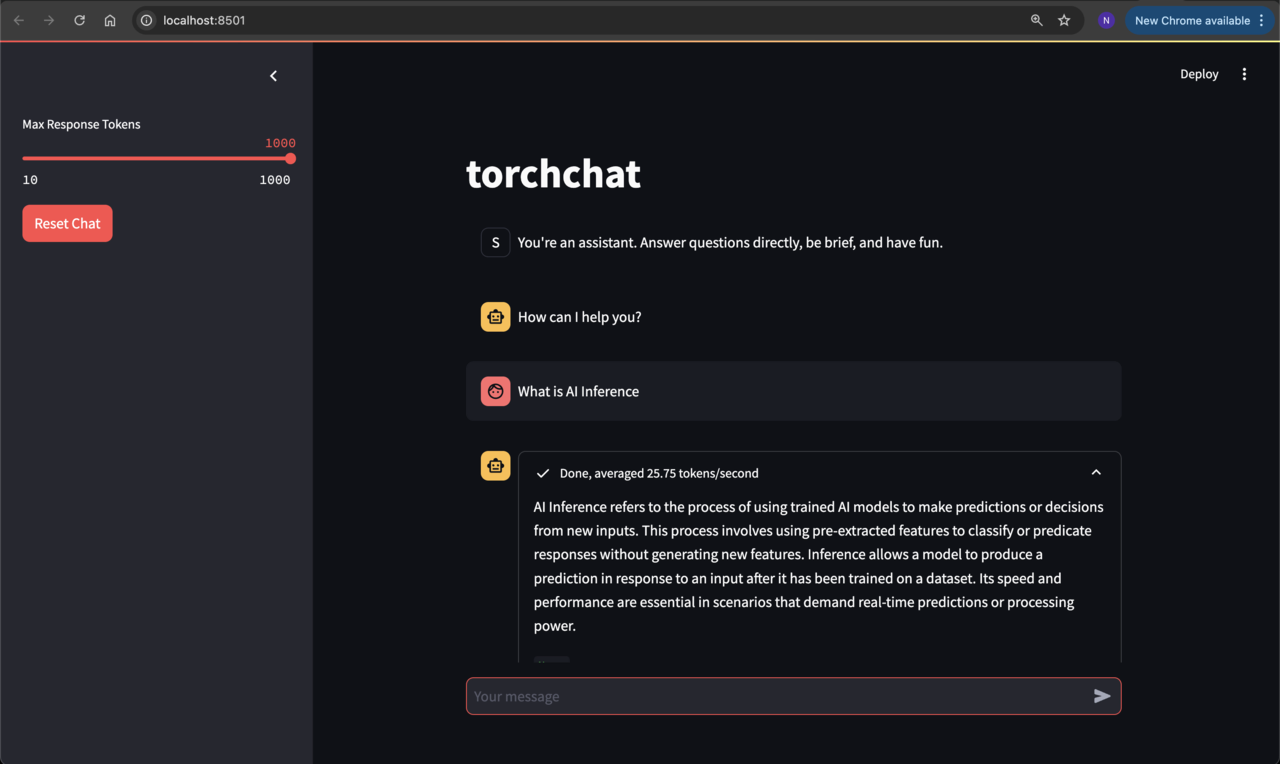Collapse the 'Done, averaged 25.75 tokens/second' status expander

pyautogui.click(x=1096, y=472)
